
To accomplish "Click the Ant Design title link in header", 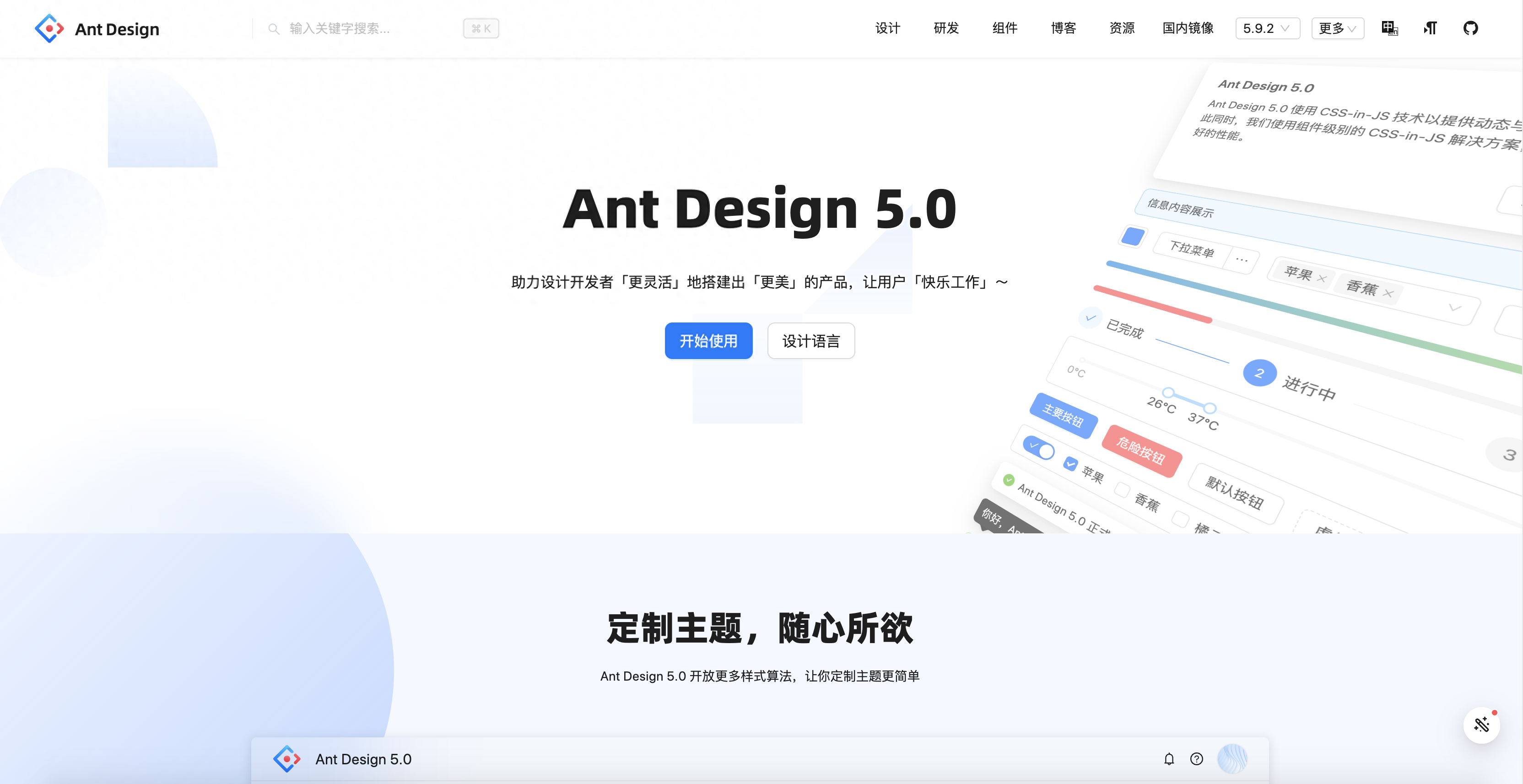I will coord(117,29).
